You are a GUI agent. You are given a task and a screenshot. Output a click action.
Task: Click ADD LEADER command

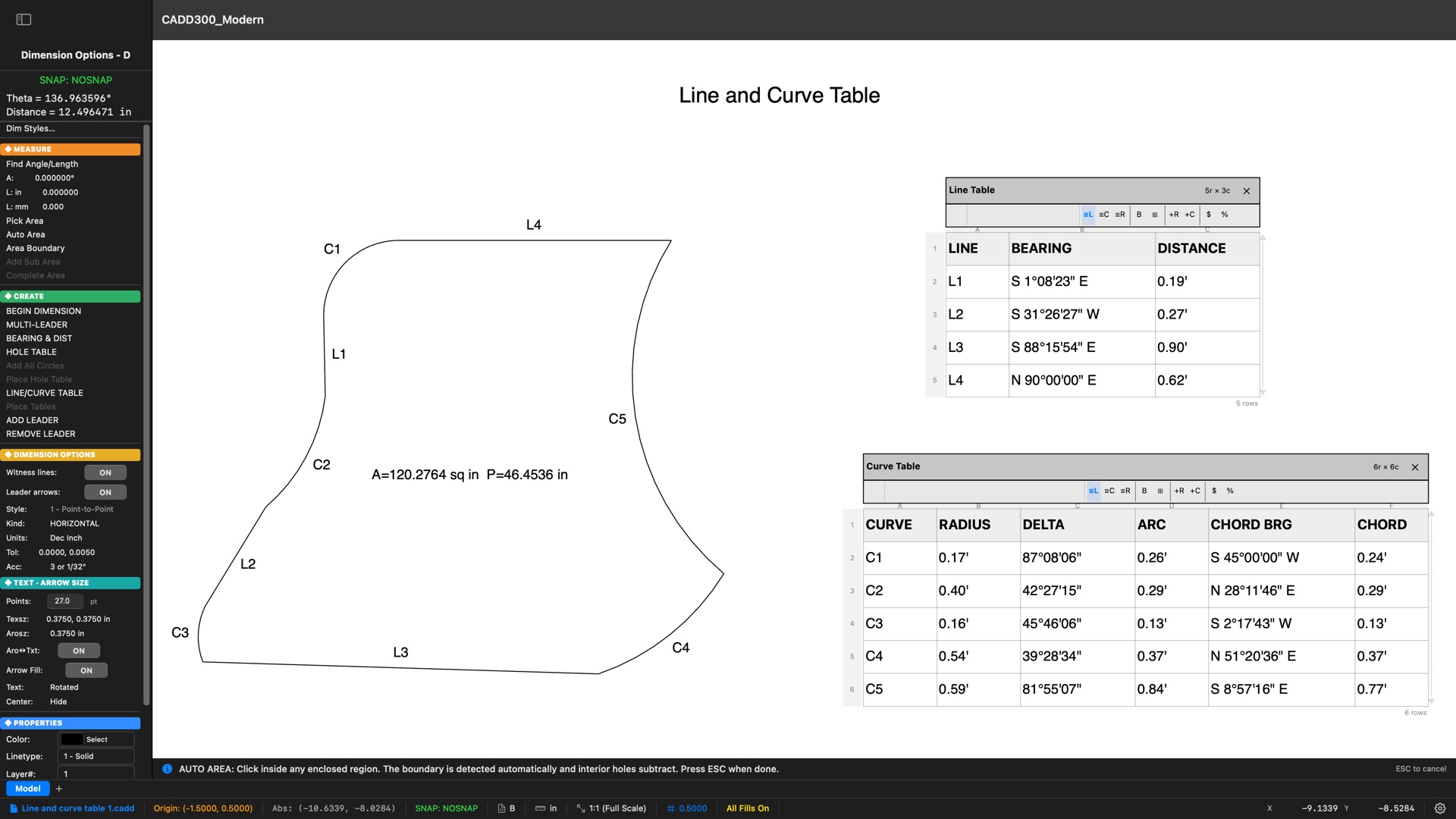[33, 421]
